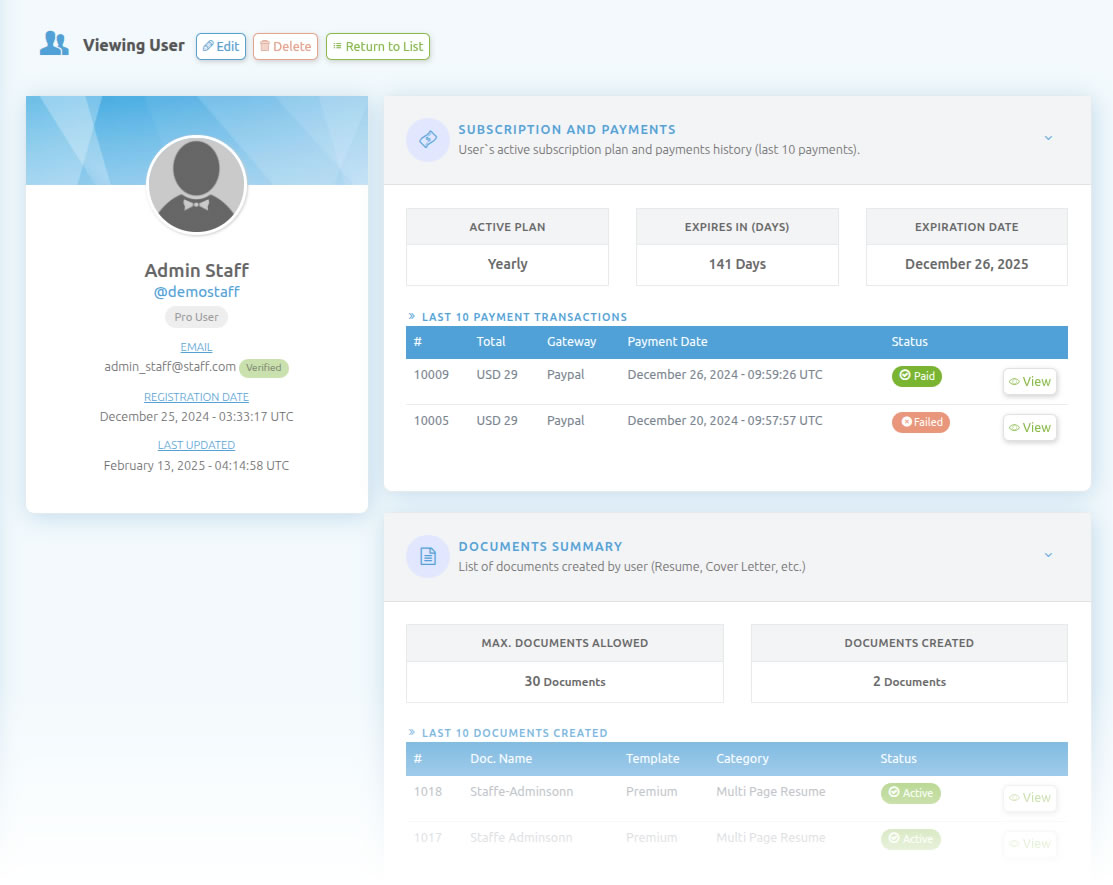Screen dimensions: 1113x885
Task: Click the Delete button
Action: [x=285, y=46]
